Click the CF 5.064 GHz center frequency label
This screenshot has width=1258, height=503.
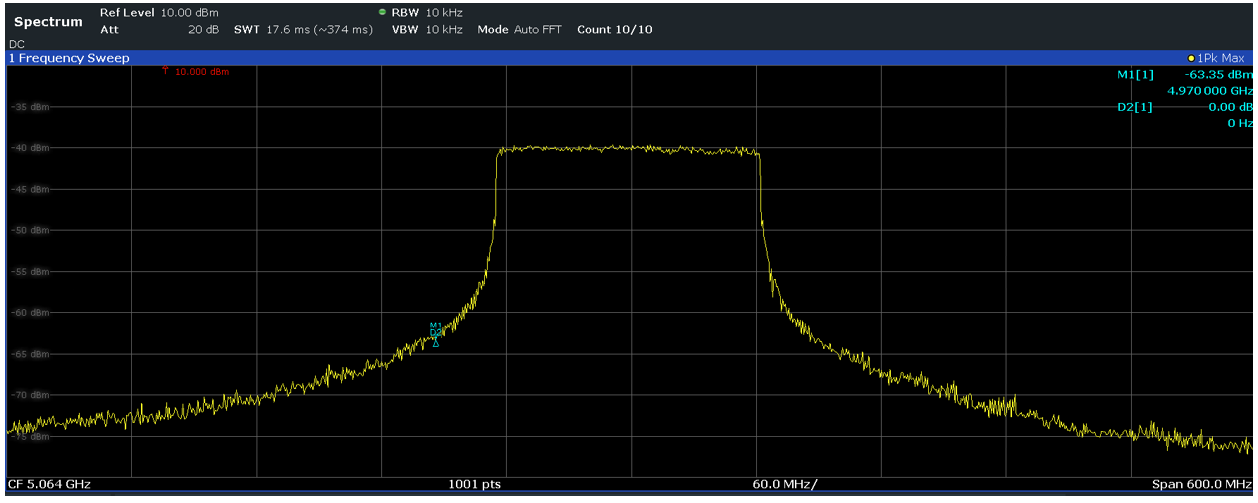tap(49, 484)
